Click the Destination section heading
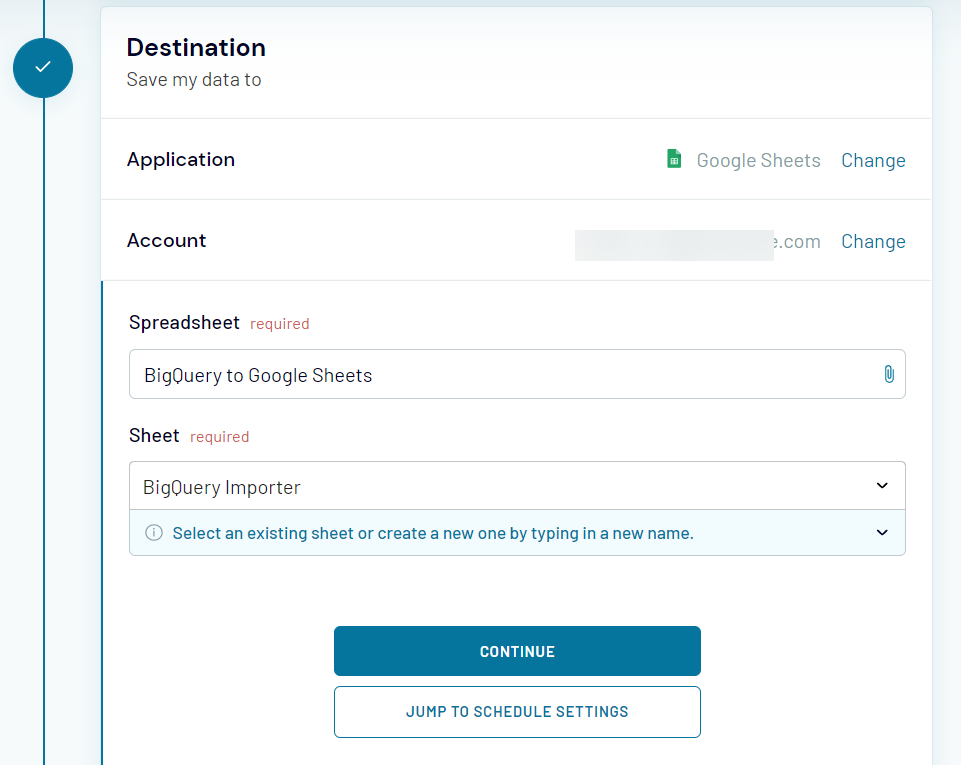The width and height of the screenshot is (961, 765). (x=196, y=47)
